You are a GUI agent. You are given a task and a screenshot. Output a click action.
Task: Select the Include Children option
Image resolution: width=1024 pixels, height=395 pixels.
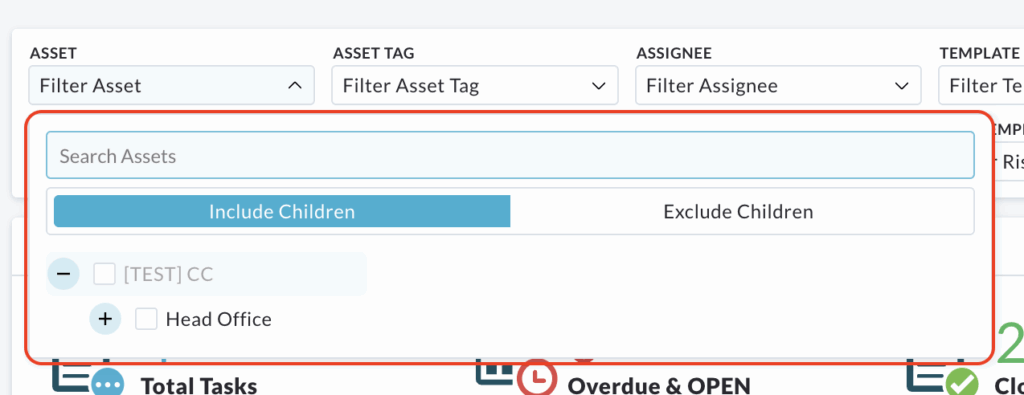(281, 212)
